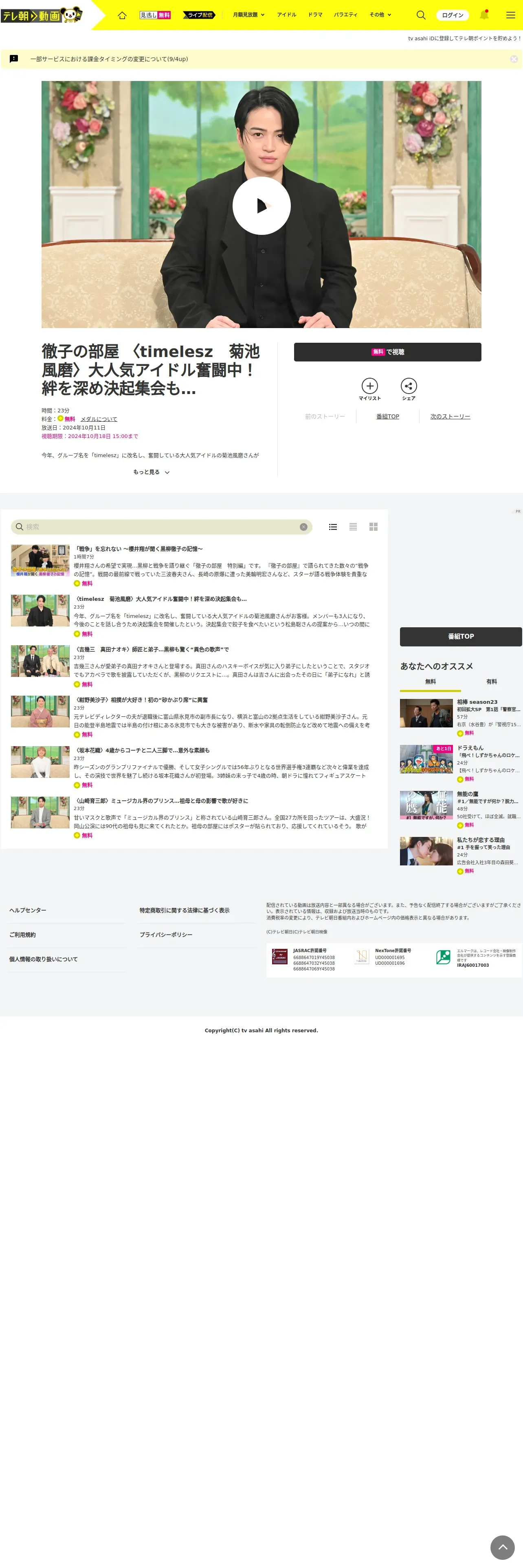Click the JASRAC license logo

tap(279, 957)
